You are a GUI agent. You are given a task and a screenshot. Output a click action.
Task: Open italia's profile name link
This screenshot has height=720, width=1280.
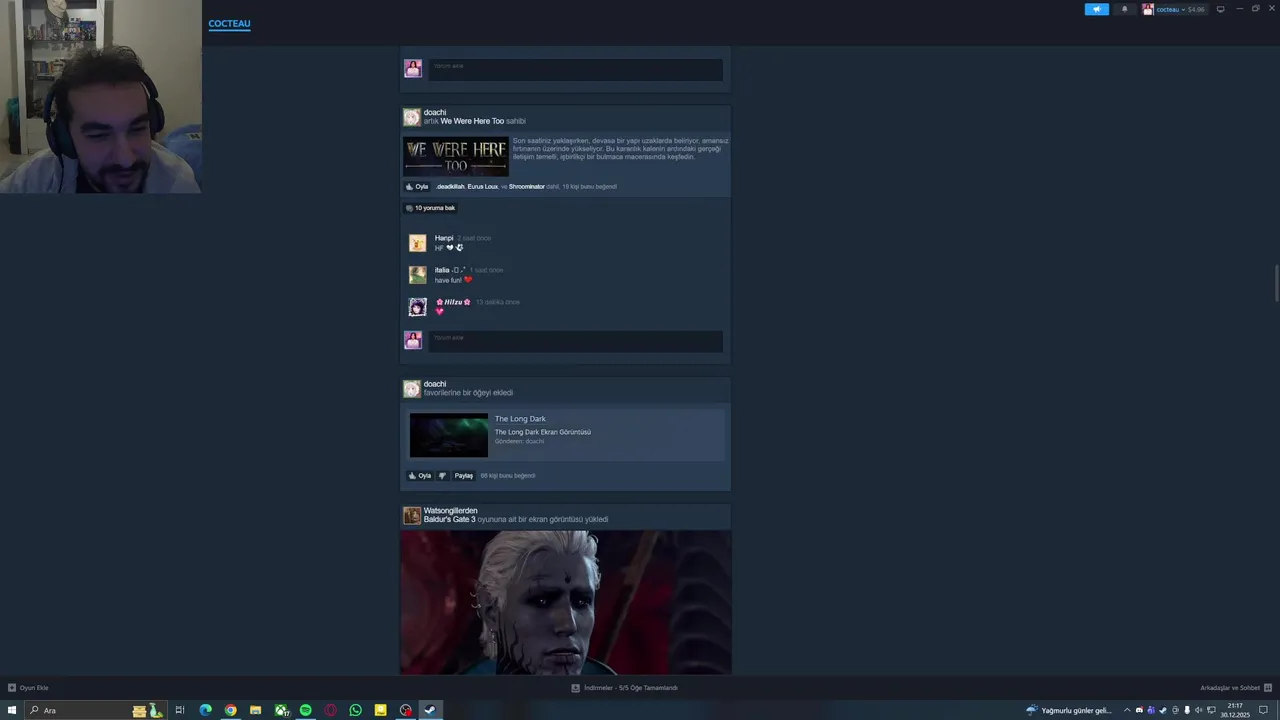click(x=450, y=270)
